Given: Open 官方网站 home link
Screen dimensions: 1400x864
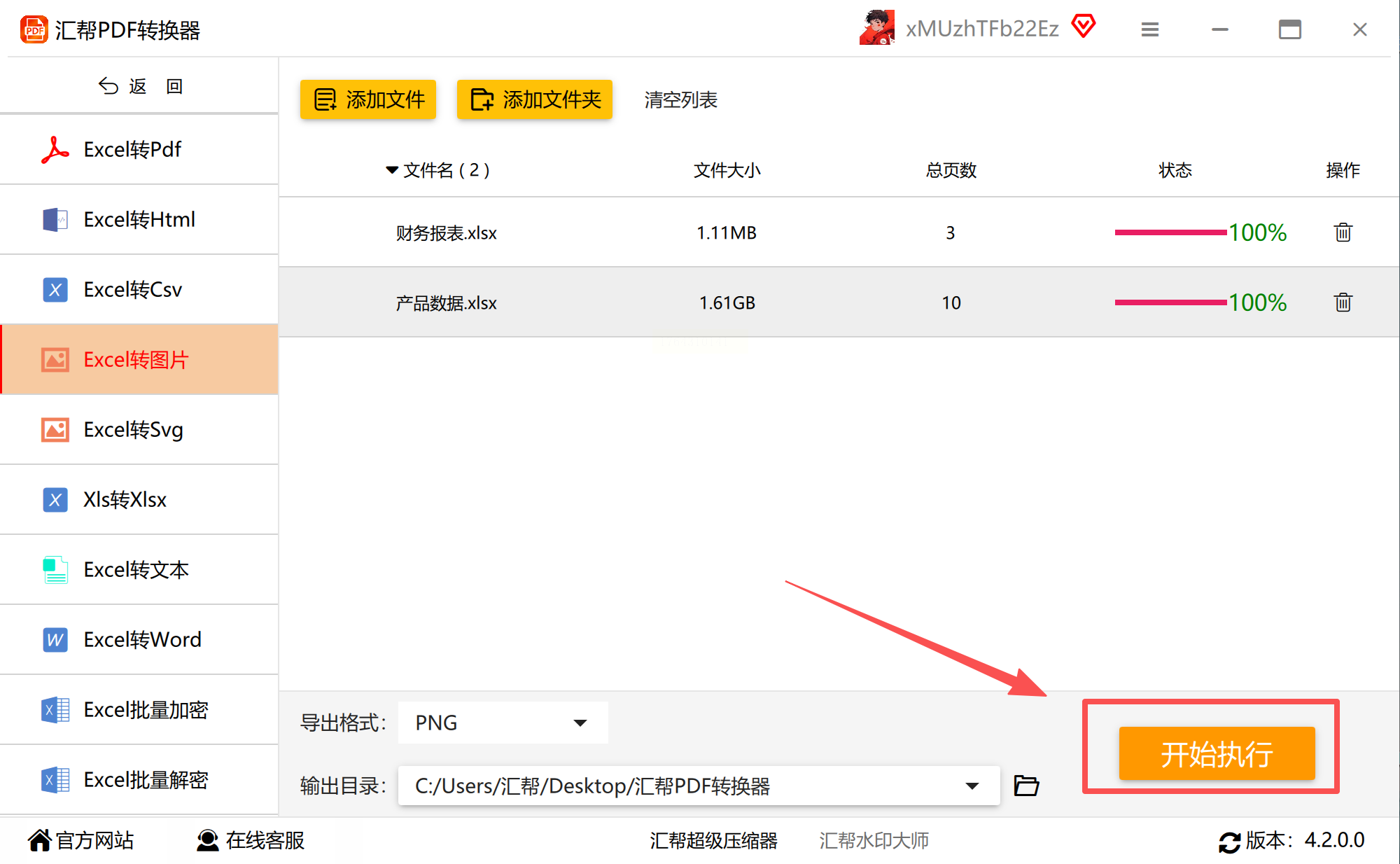Looking at the screenshot, I should (x=80, y=840).
